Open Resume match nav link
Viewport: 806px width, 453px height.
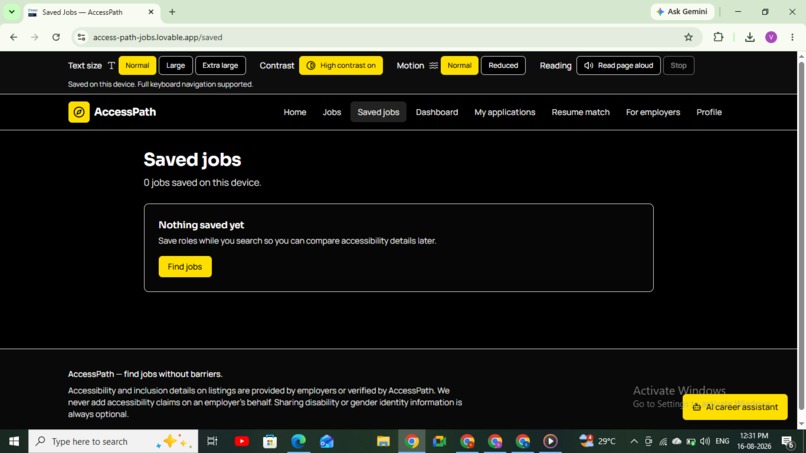tap(580, 112)
